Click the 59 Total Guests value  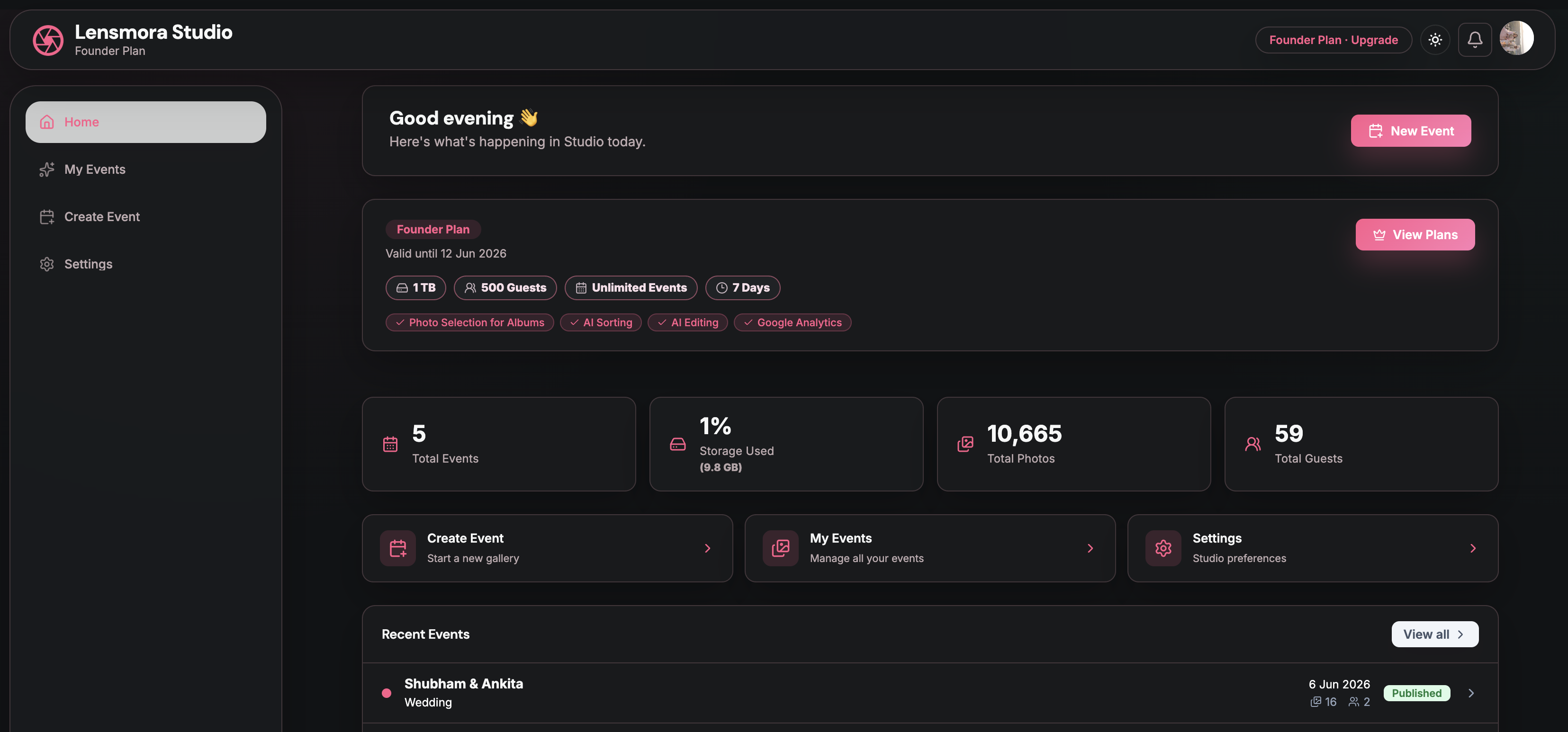(x=1289, y=434)
